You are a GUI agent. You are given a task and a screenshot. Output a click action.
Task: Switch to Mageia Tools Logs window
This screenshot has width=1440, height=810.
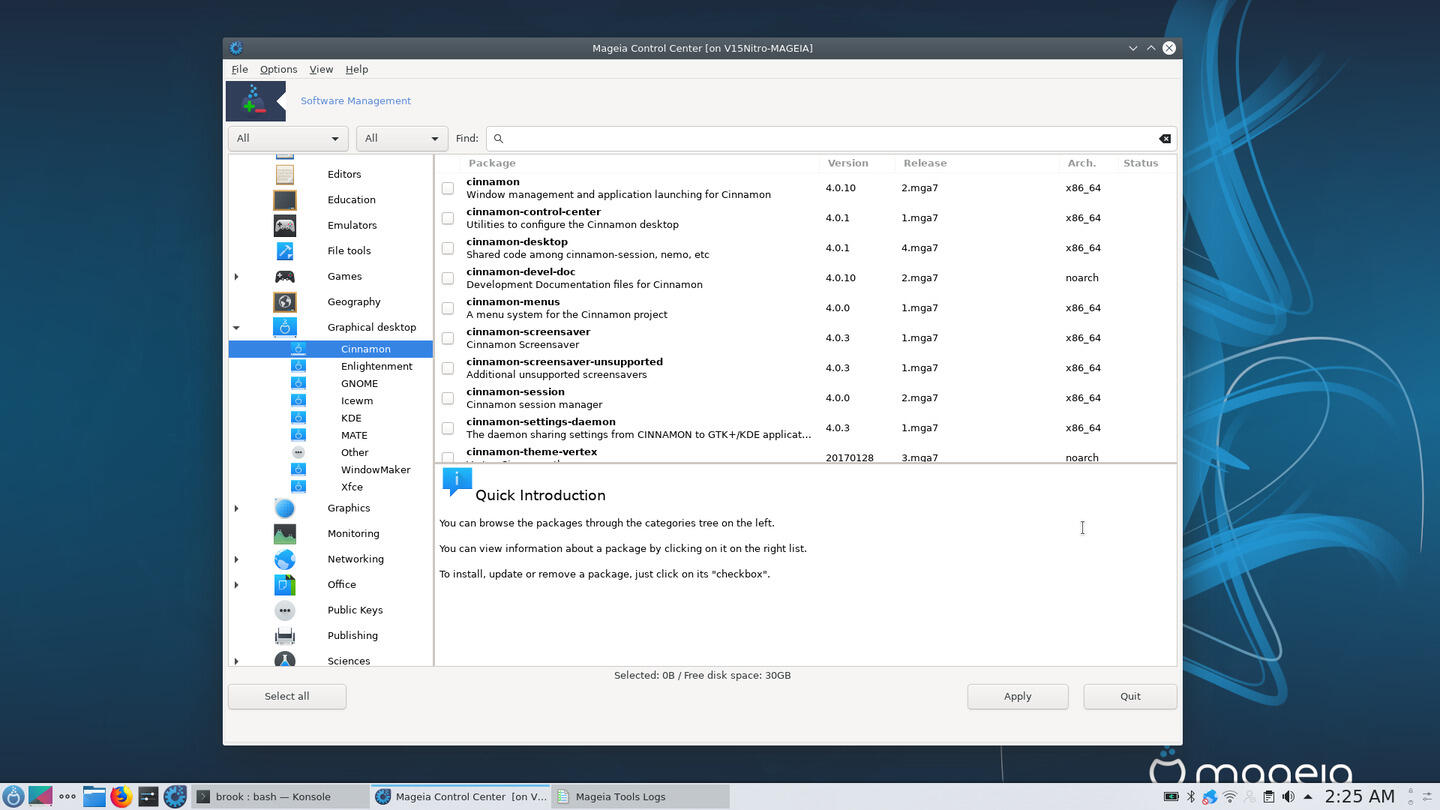tap(640, 797)
